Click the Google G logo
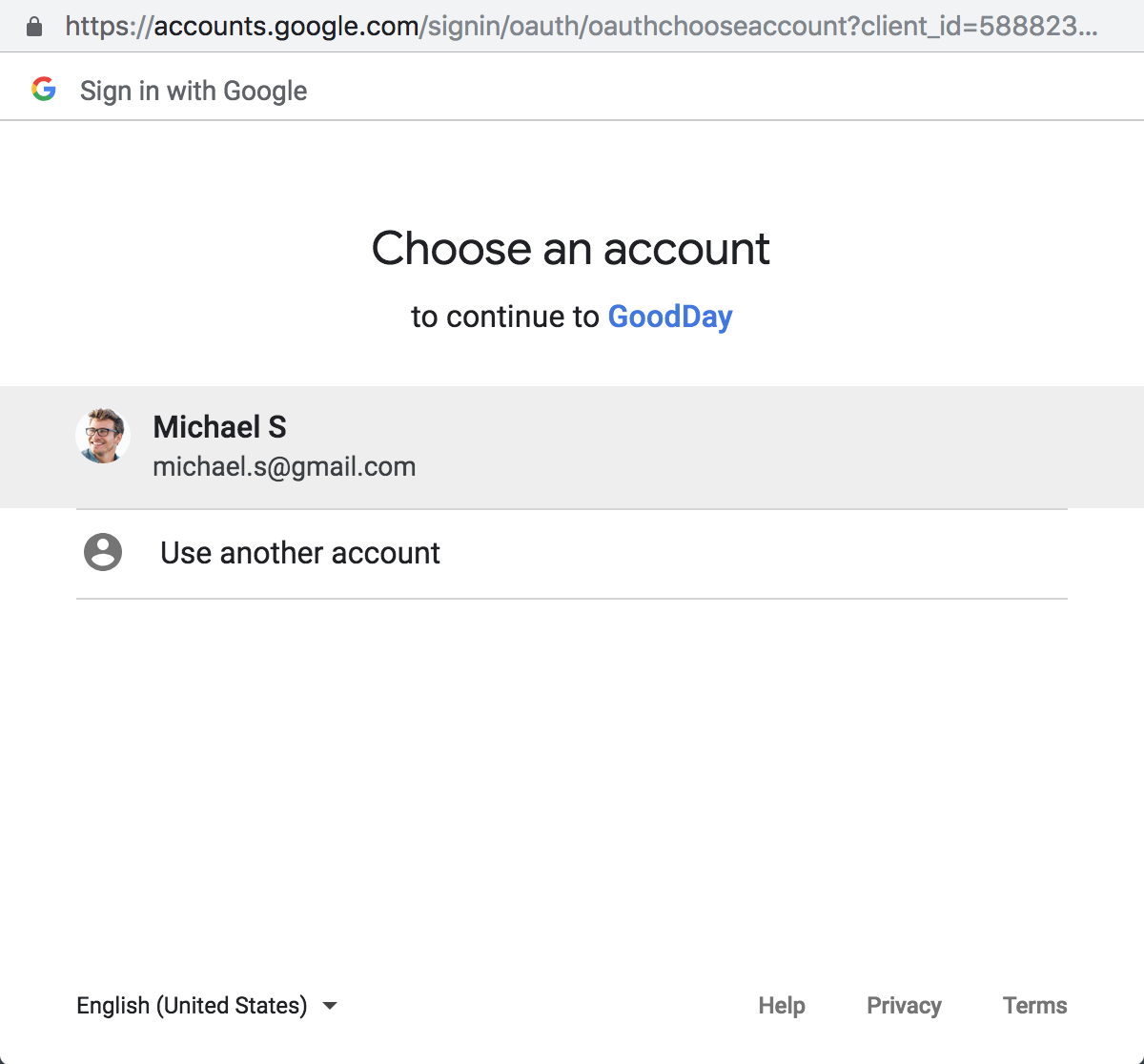The height and width of the screenshot is (1064, 1144). coord(44,90)
